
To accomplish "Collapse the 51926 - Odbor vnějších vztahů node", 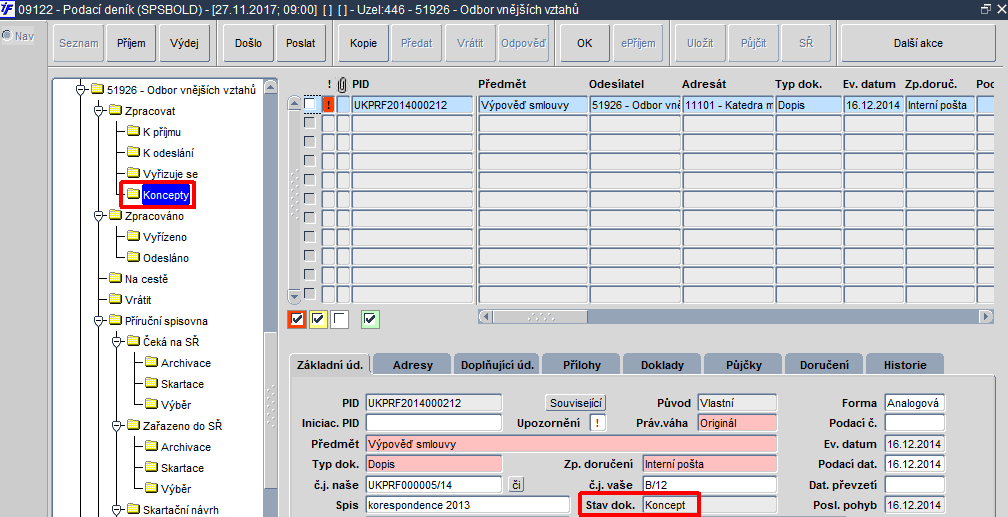I will pos(80,90).
